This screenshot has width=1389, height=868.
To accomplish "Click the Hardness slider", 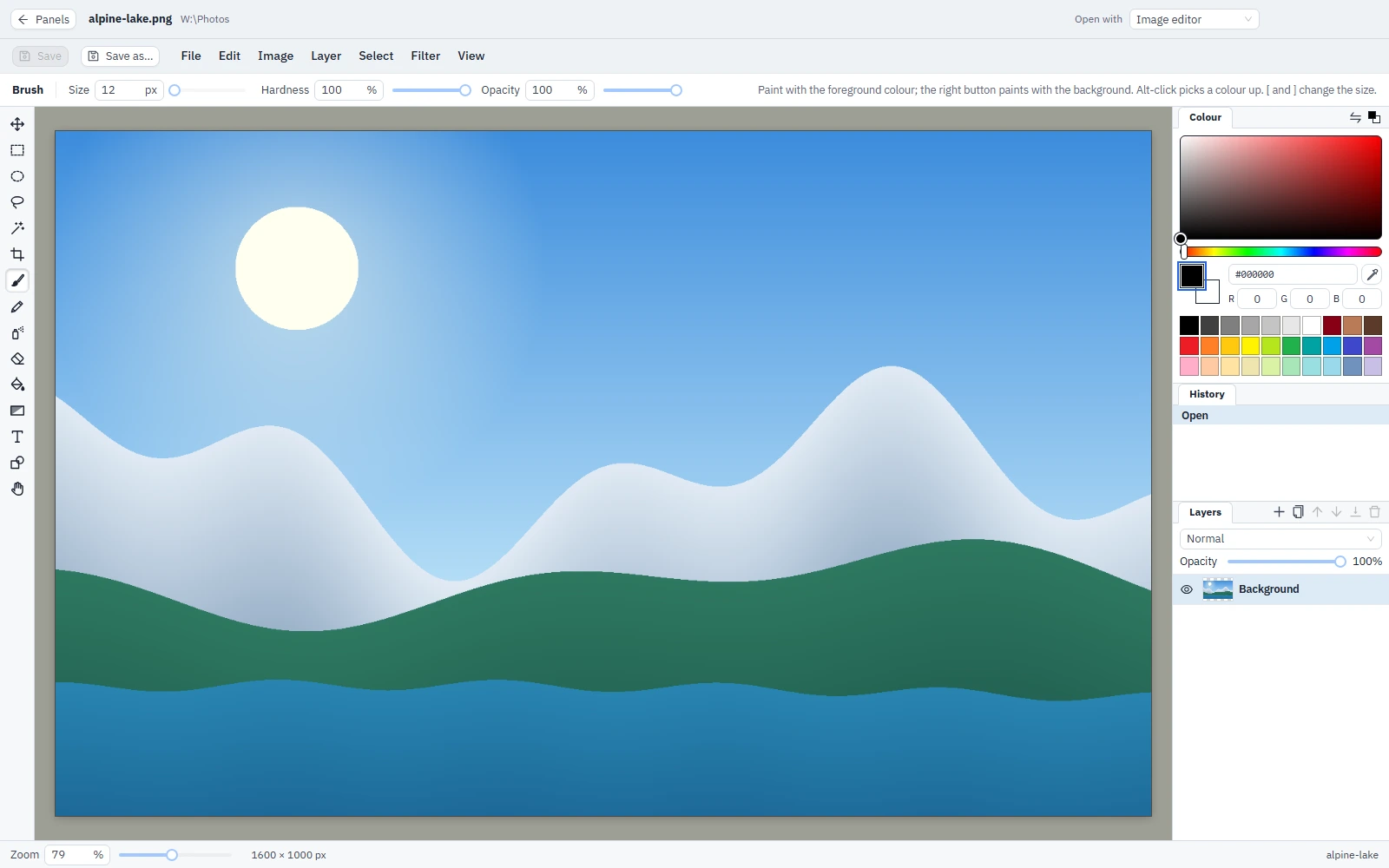I will [x=431, y=90].
